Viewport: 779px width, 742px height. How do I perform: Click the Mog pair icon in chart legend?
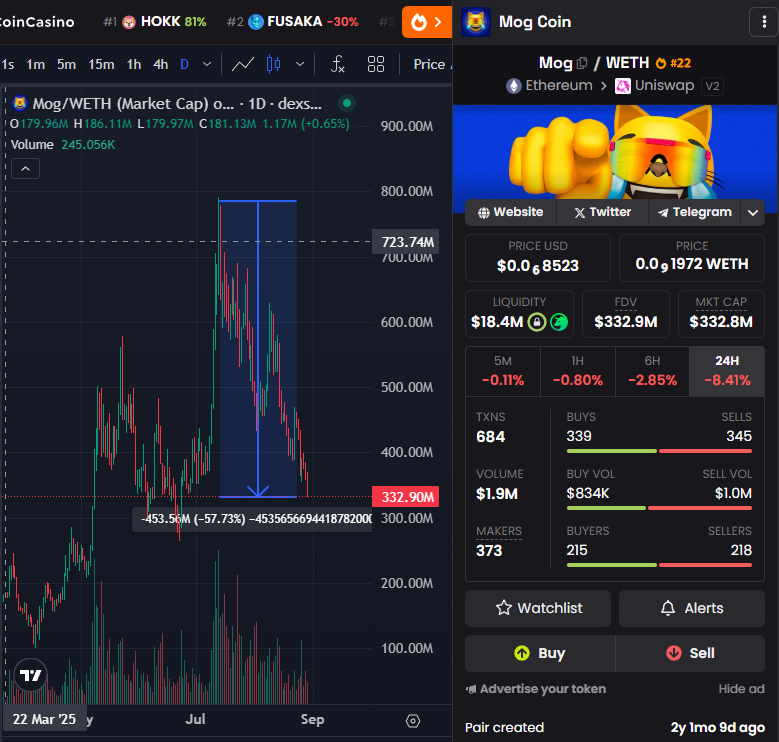coord(20,103)
